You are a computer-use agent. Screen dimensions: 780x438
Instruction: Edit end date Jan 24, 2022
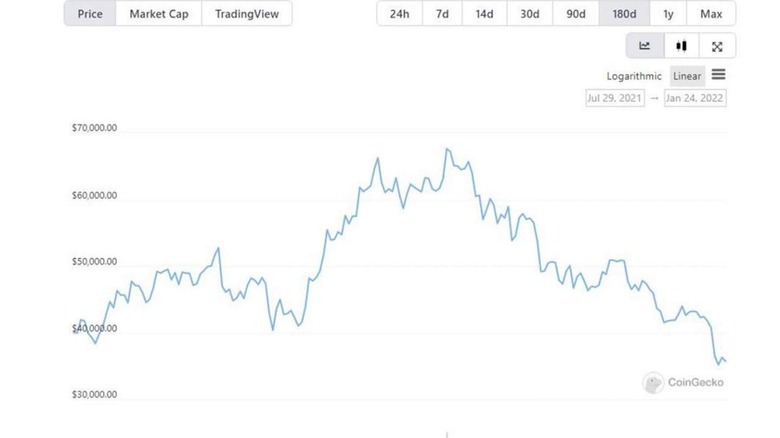point(695,98)
